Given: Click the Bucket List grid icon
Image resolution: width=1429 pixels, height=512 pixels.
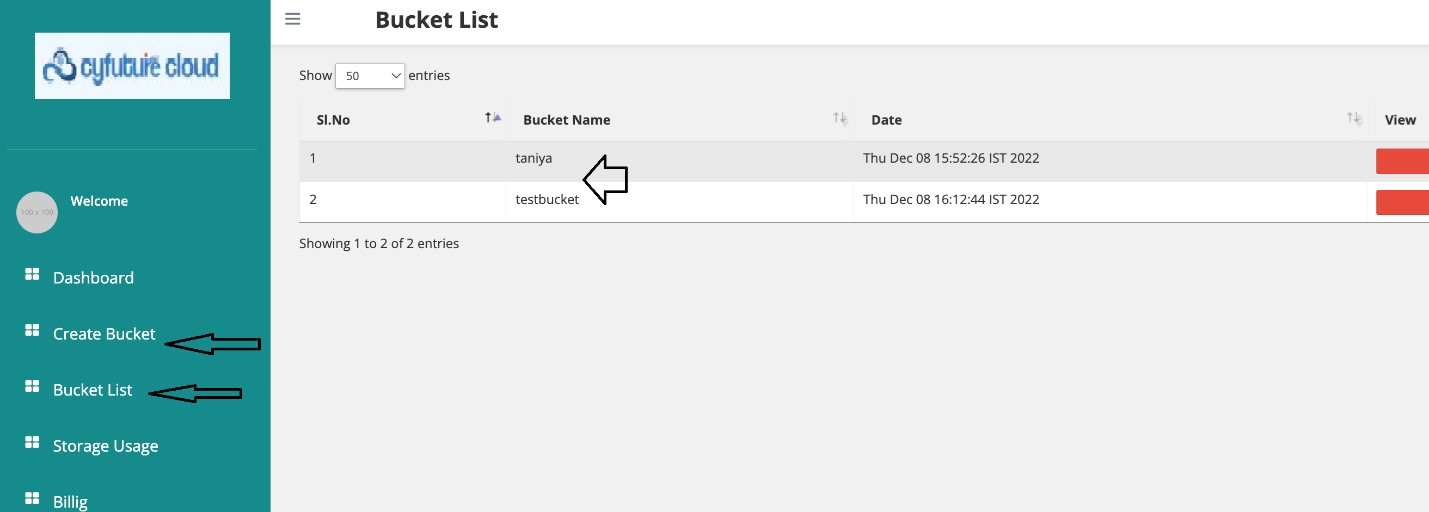Looking at the screenshot, I should click(32, 386).
